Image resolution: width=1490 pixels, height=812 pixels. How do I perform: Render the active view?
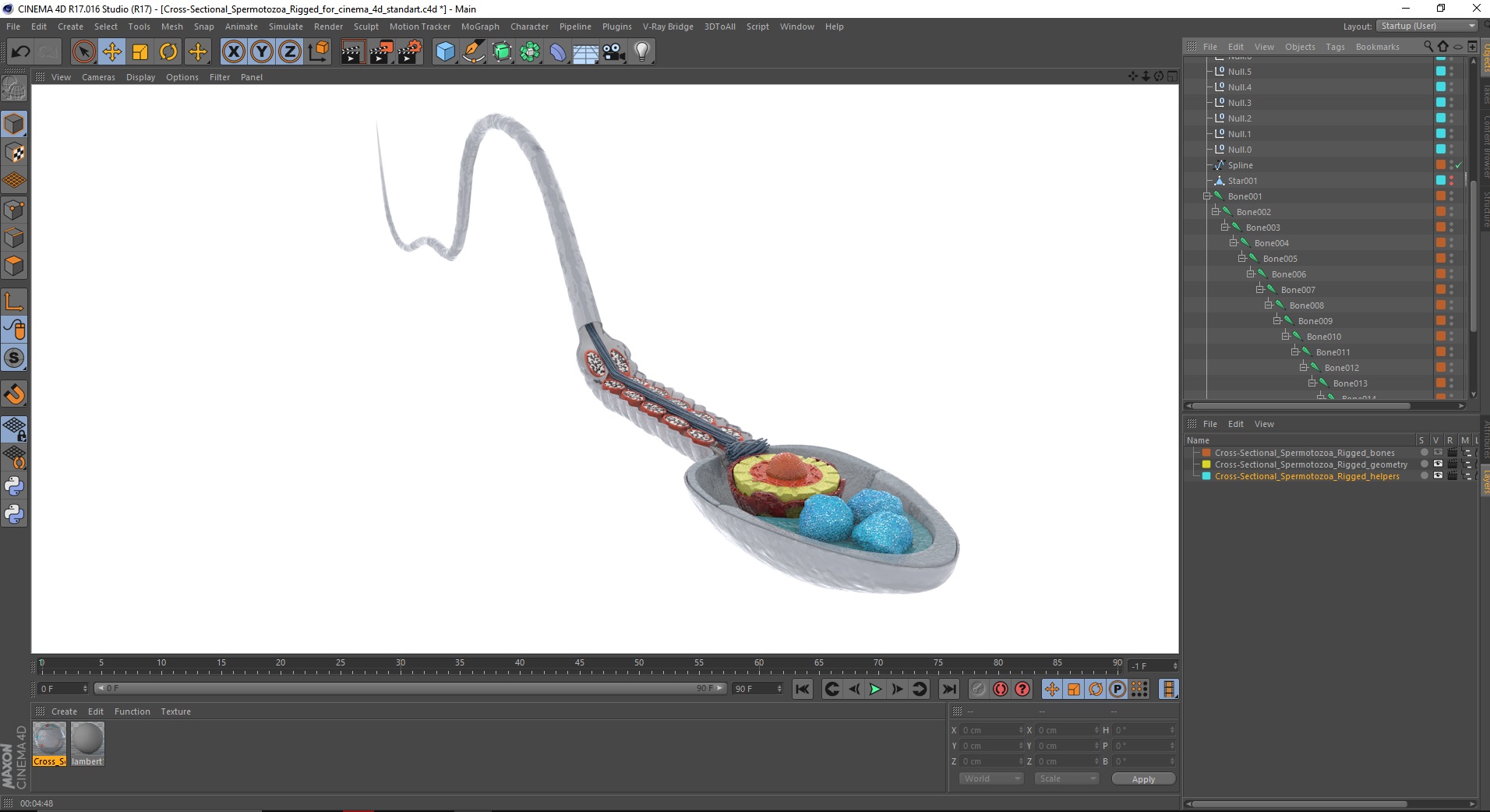[x=352, y=52]
